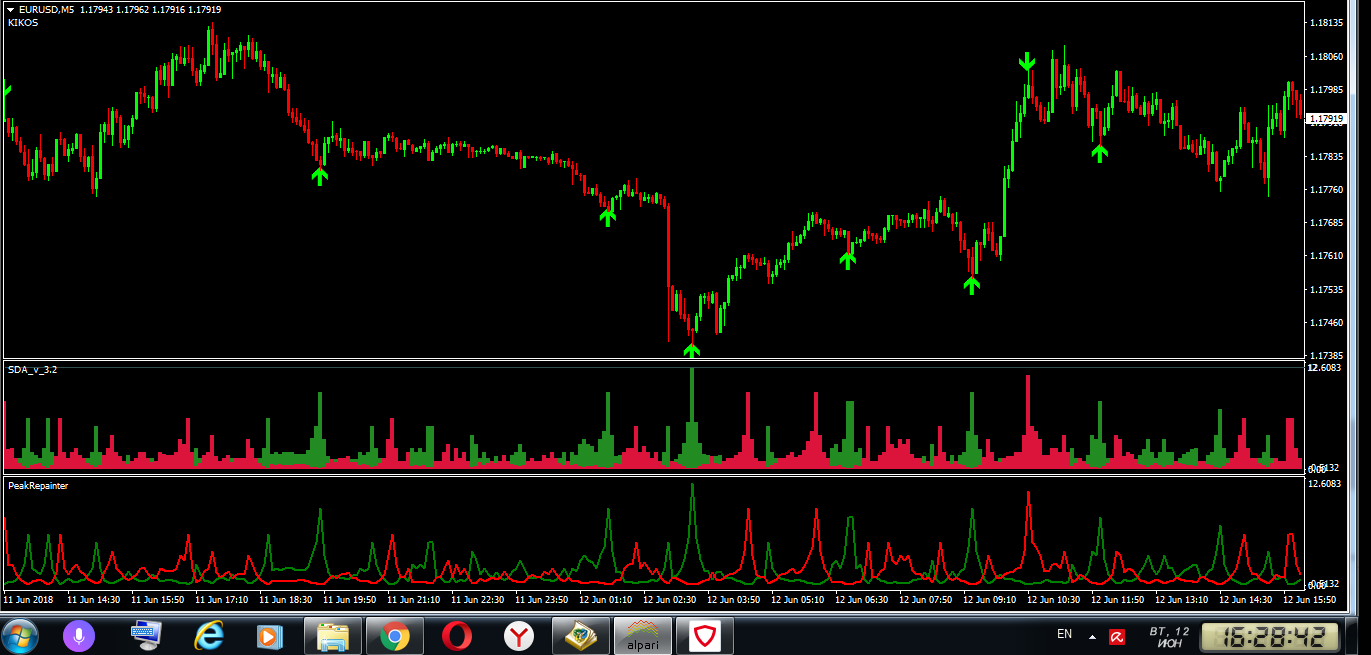Screen dimensions: 1371x655
Task: Open Internet Explorer from the taskbar
Action: (209, 635)
